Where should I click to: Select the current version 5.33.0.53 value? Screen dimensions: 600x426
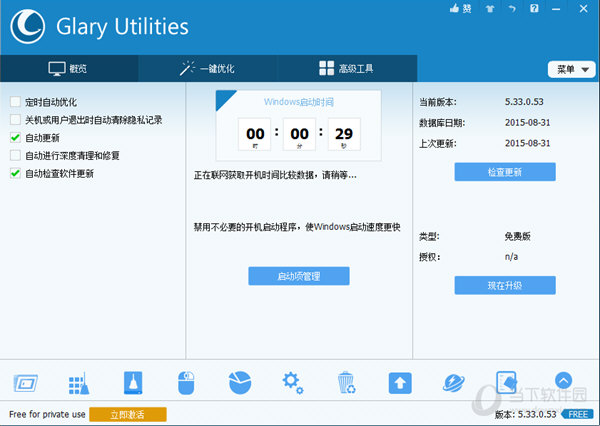point(524,101)
